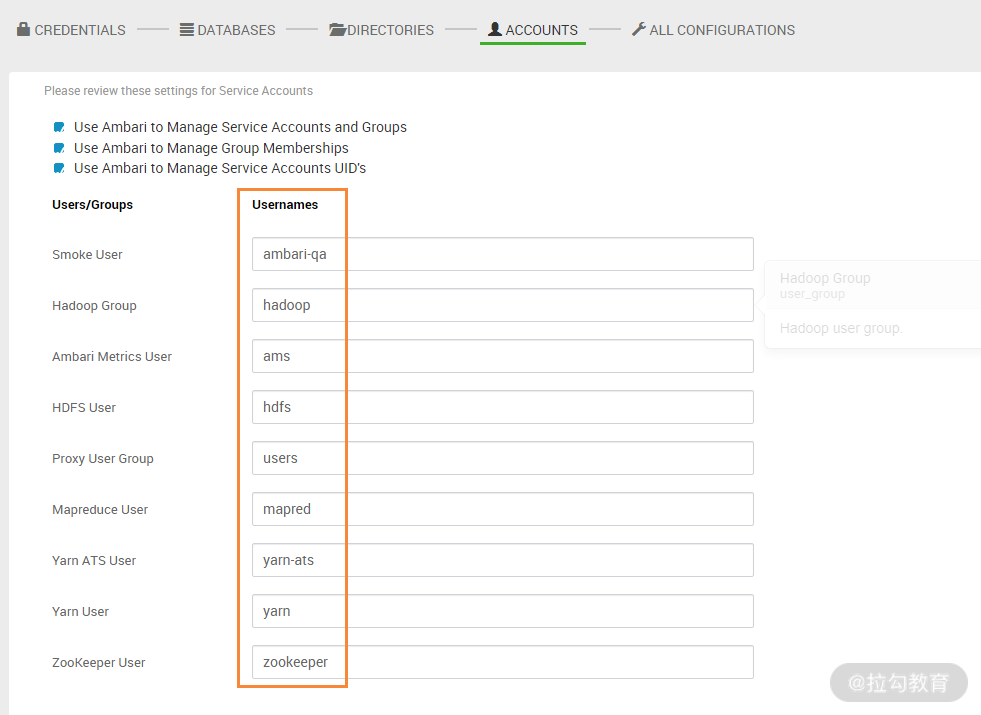
Task: Click the Usernames column header
Action: (x=285, y=205)
